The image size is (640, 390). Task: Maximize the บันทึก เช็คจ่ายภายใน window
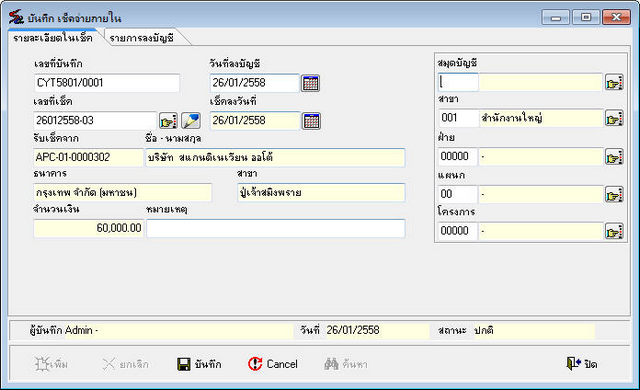click(586, 17)
